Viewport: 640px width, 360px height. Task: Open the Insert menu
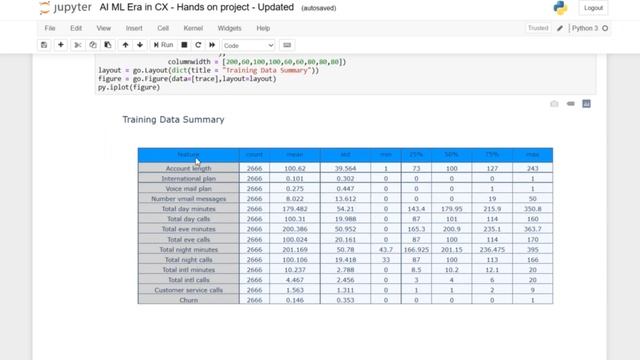pyautogui.click(x=134, y=28)
